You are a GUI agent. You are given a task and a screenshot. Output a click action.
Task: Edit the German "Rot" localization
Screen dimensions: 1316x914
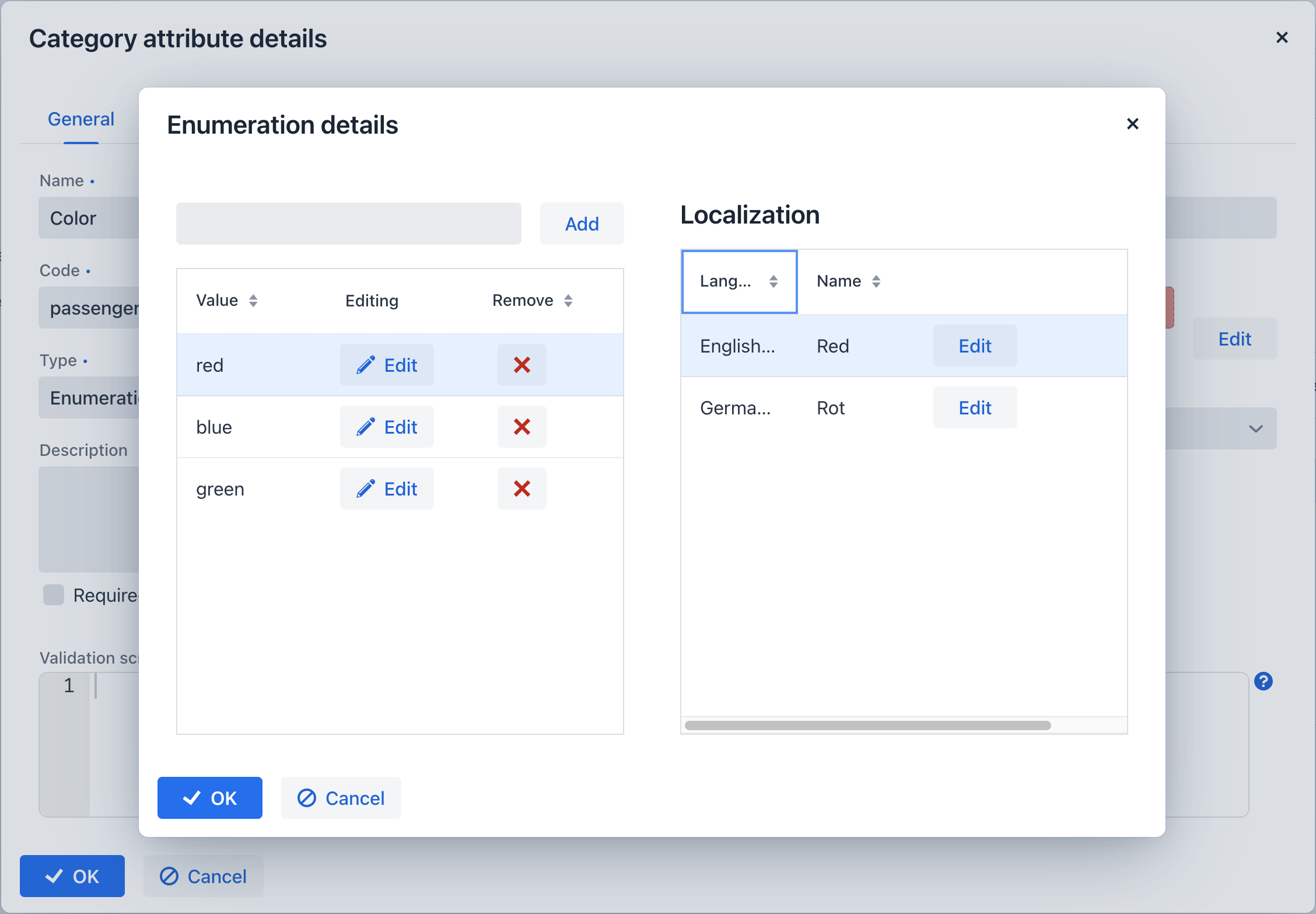pyautogui.click(x=974, y=407)
